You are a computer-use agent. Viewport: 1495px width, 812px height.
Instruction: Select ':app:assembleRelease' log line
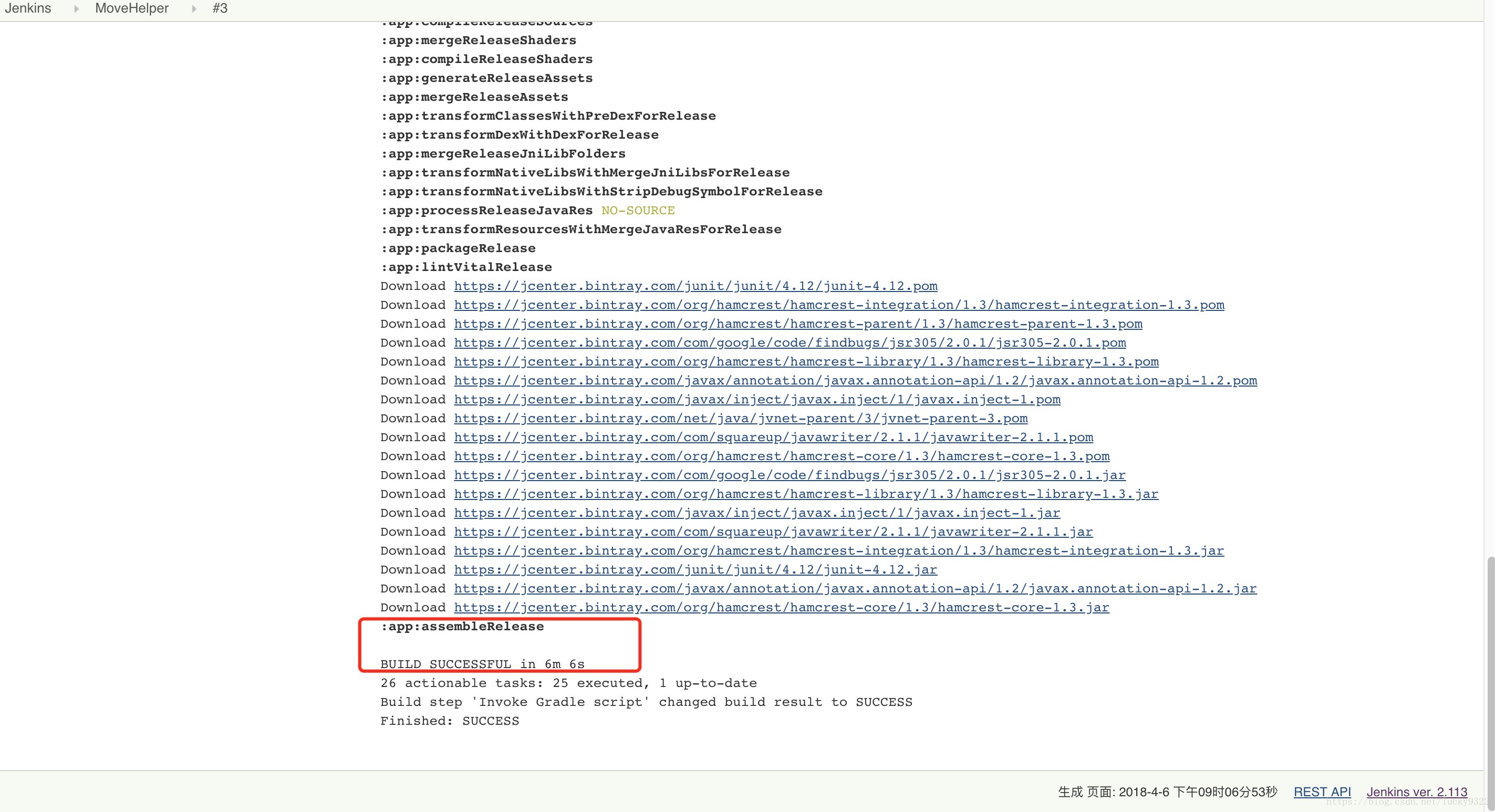pyautogui.click(x=462, y=627)
